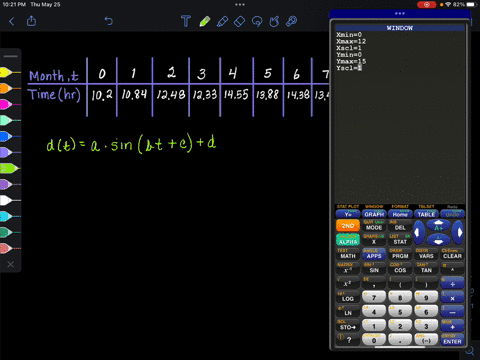Tap the calculator left arrow key
The width and height of the screenshot is (480, 360).
tap(418, 232)
